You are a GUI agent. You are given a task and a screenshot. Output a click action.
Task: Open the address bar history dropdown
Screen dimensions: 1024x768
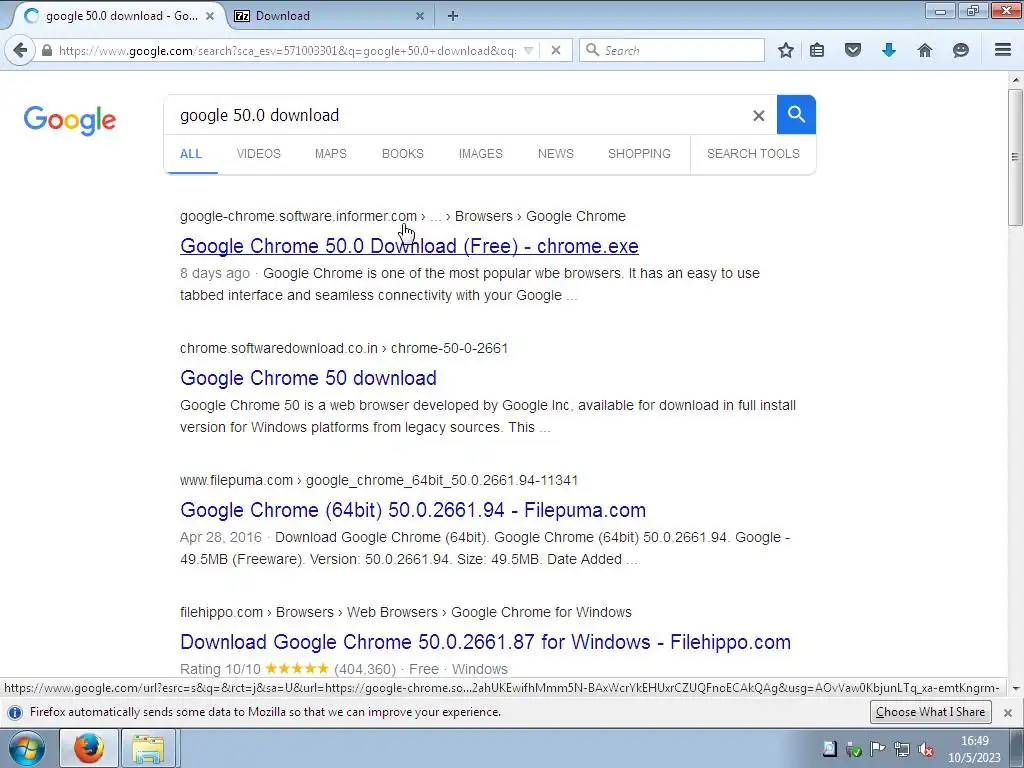pyautogui.click(x=529, y=50)
